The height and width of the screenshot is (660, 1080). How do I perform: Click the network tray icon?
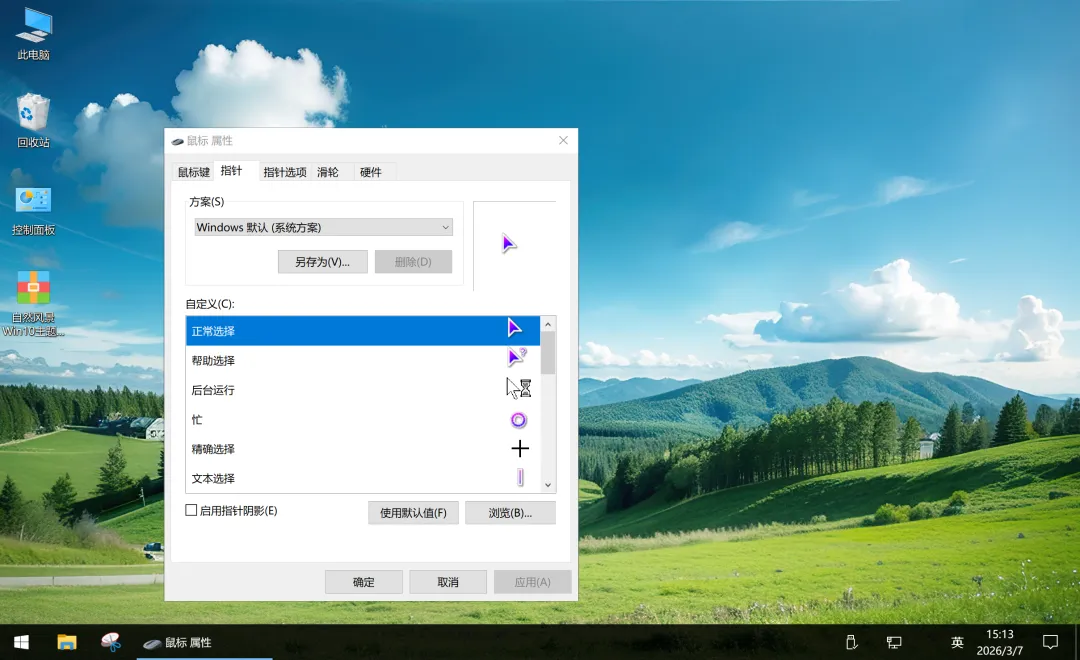pyautogui.click(x=894, y=642)
